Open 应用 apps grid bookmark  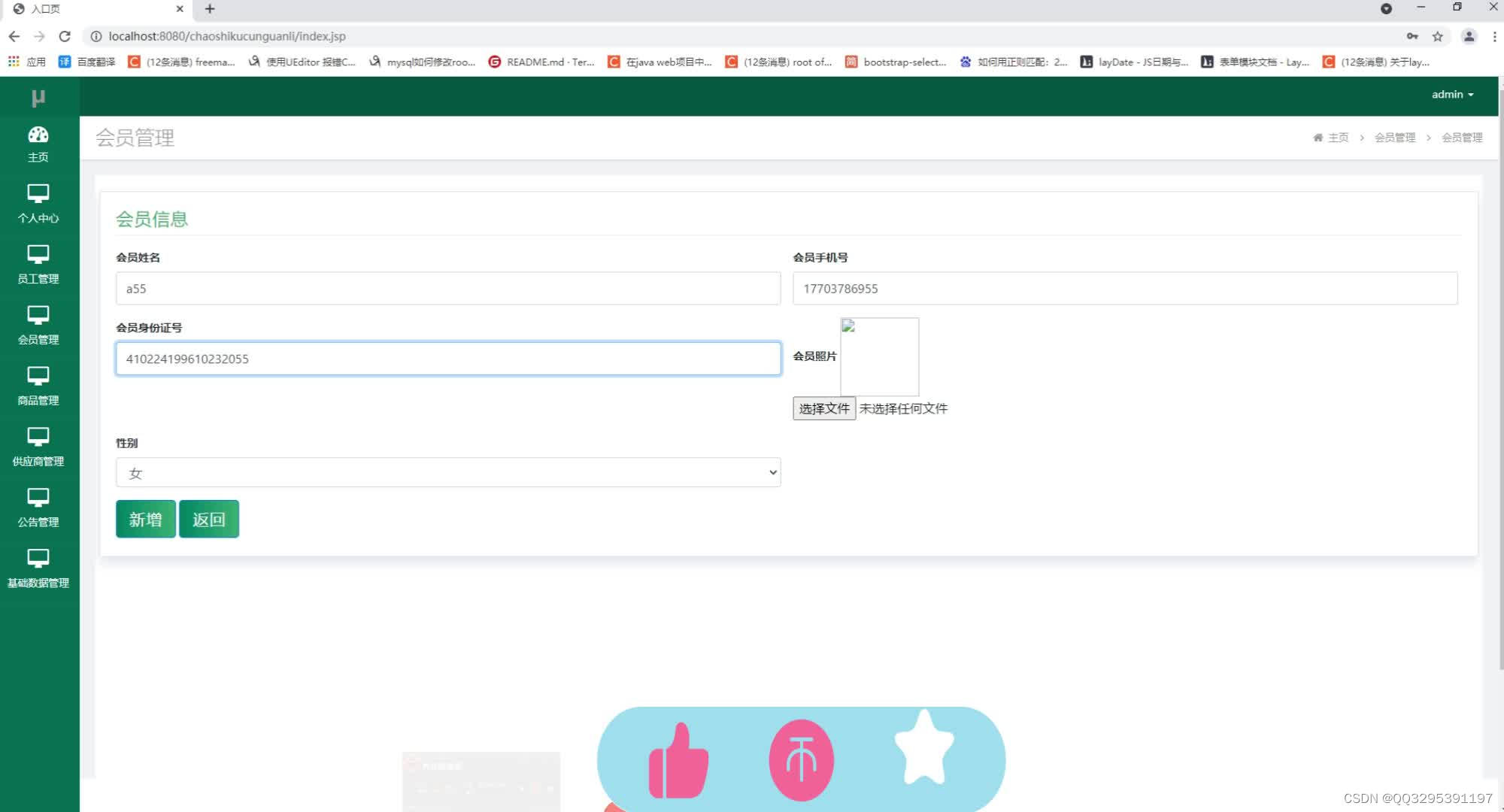point(27,62)
